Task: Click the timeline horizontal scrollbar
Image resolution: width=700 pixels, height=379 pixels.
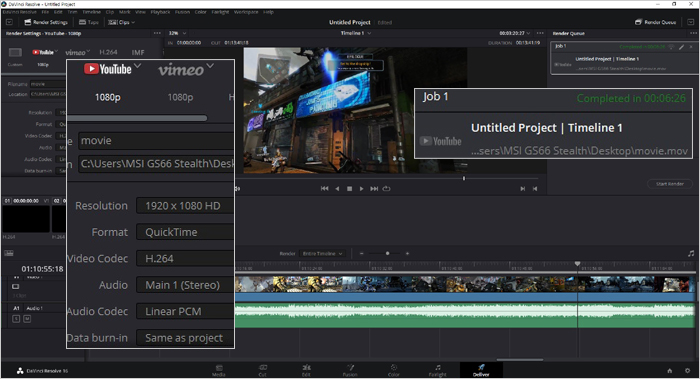Action: tap(520, 359)
